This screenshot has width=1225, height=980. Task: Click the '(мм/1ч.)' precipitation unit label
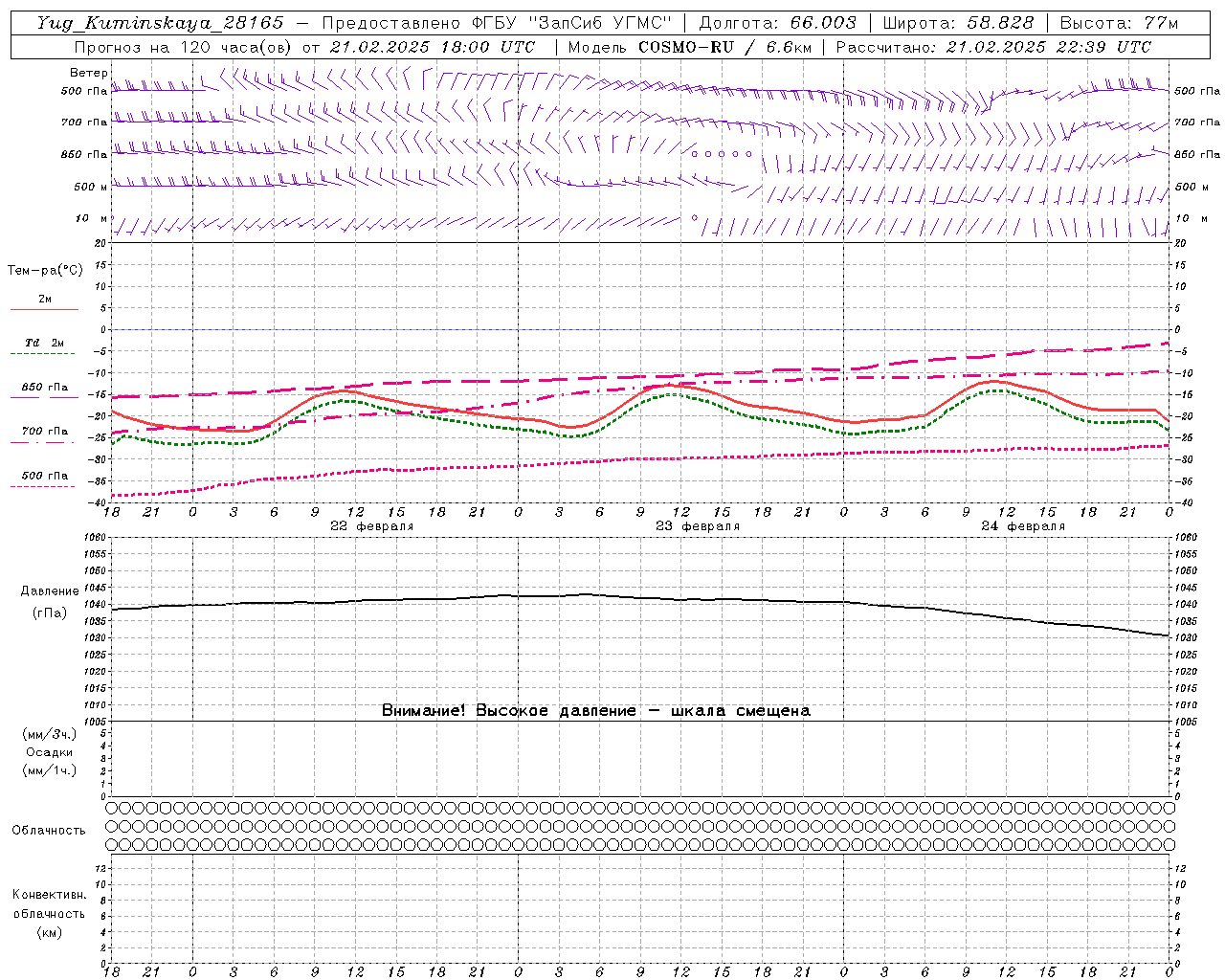[50, 770]
